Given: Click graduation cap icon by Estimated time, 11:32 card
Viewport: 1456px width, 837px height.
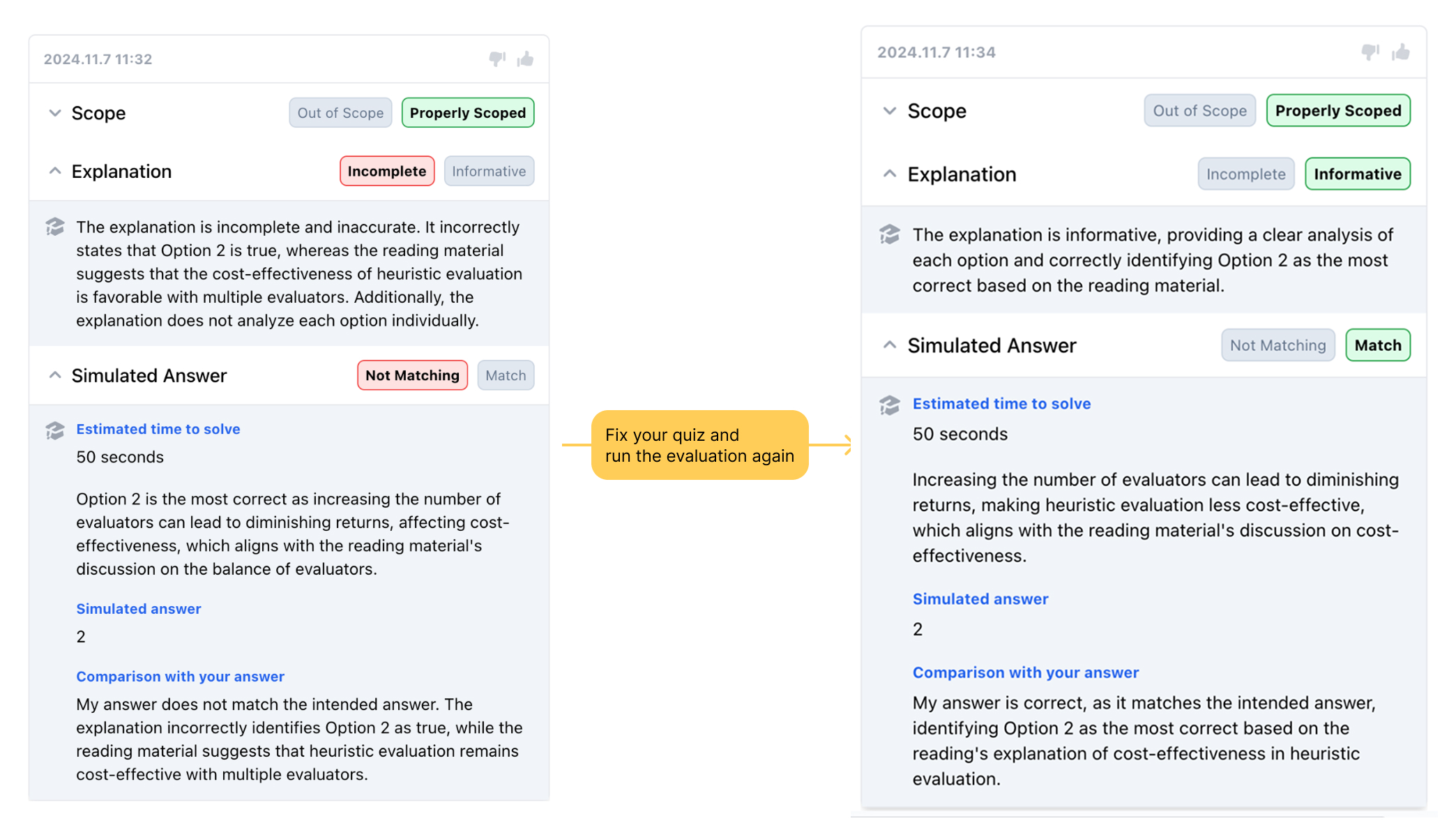Looking at the screenshot, I should 55,430.
